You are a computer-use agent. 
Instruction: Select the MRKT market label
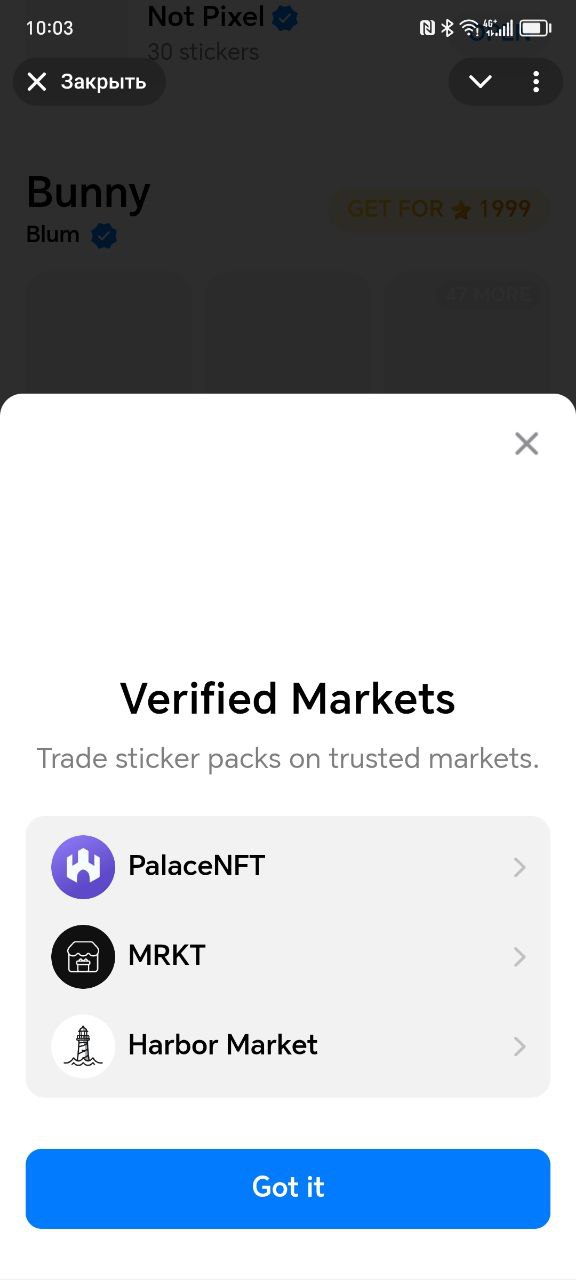(167, 956)
